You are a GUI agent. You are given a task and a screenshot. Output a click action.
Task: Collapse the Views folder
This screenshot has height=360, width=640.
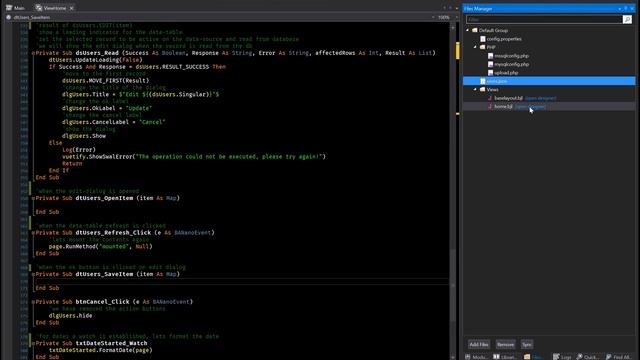[475, 89]
